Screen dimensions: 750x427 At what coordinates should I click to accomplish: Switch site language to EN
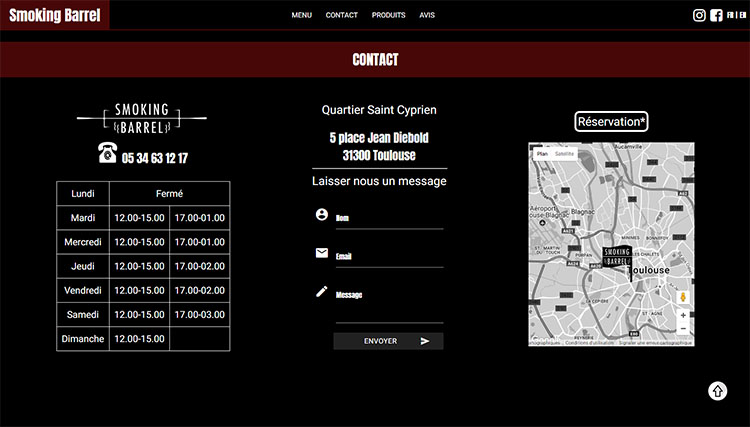[742, 15]
